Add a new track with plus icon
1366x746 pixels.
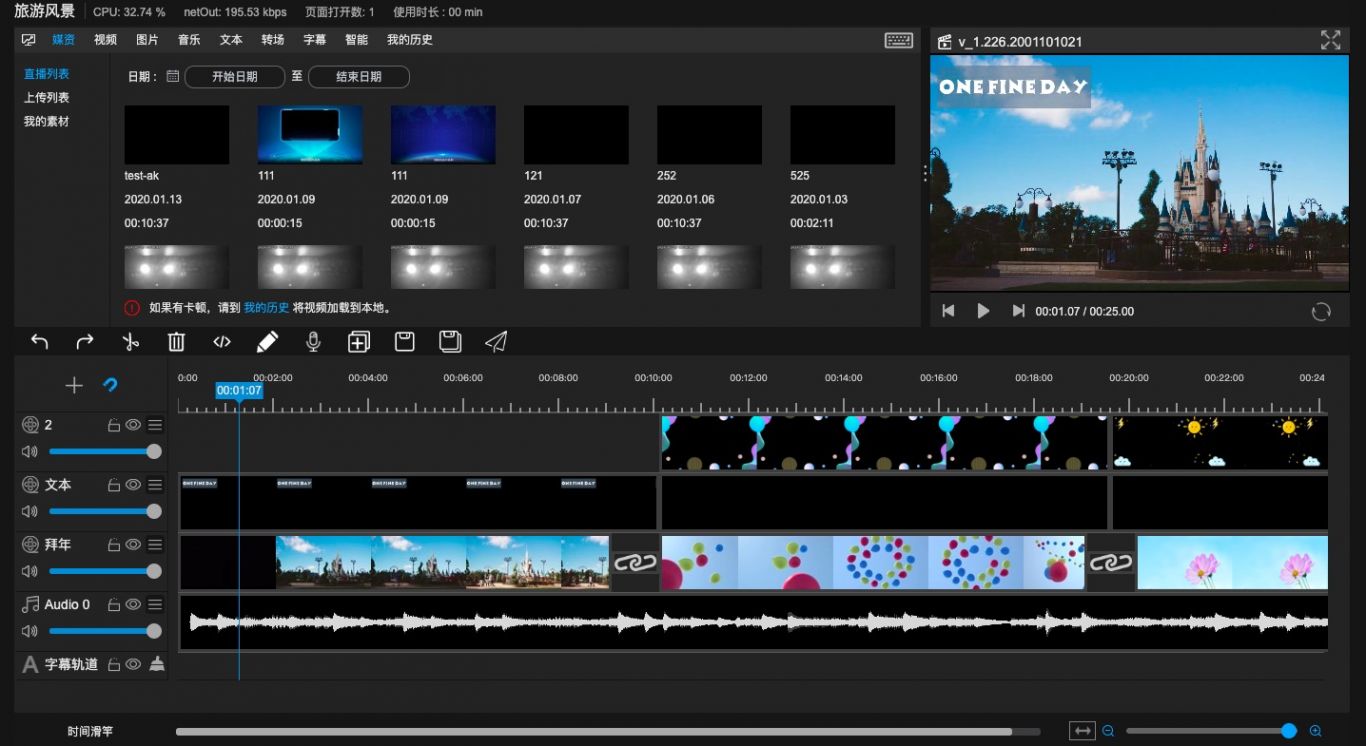click(x=74, y=385)
